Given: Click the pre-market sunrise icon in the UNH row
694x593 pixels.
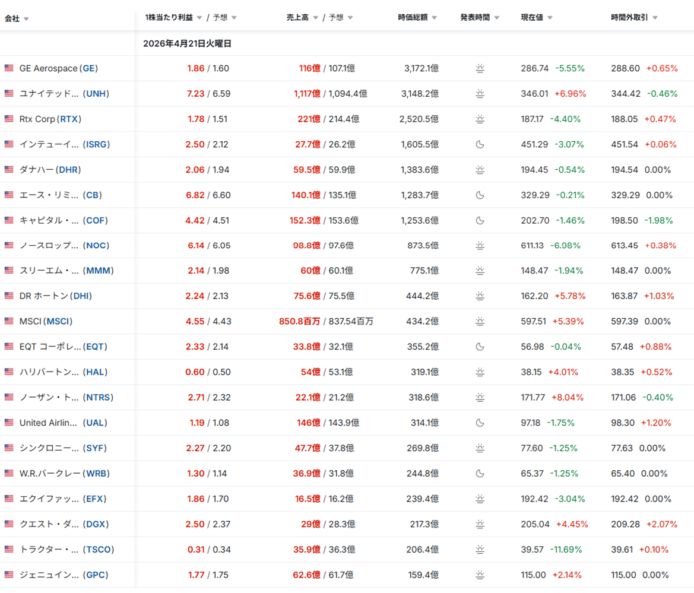Looking at the screenshot, I should [x=481, y=93].
